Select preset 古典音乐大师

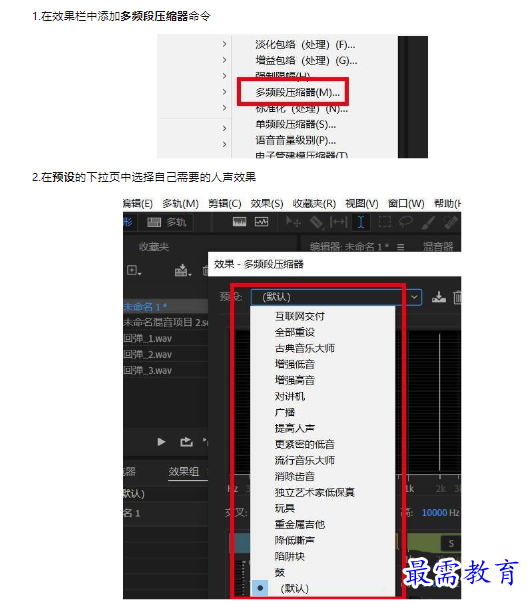coord(305,348)
